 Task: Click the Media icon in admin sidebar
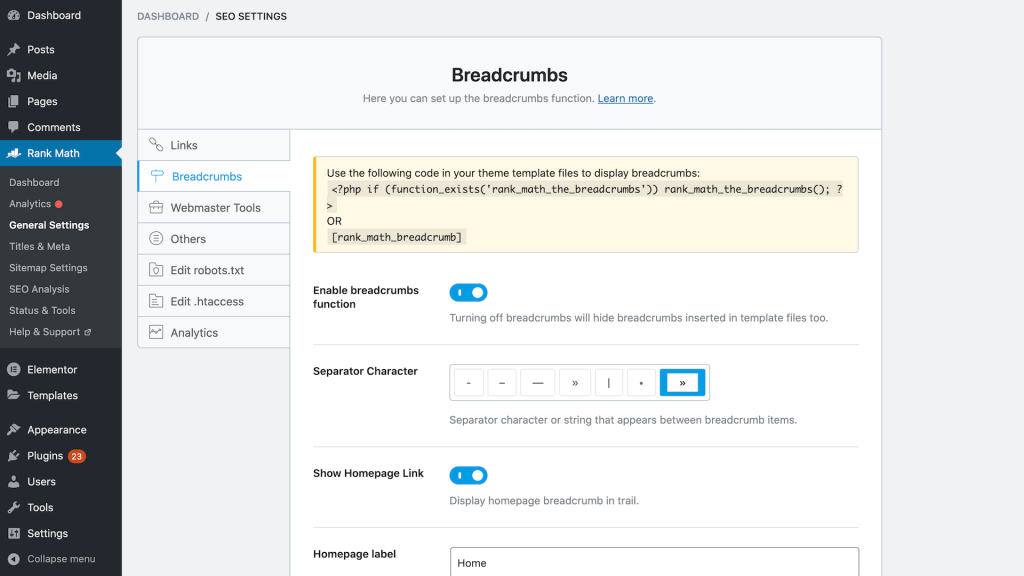tap(13, 75)
